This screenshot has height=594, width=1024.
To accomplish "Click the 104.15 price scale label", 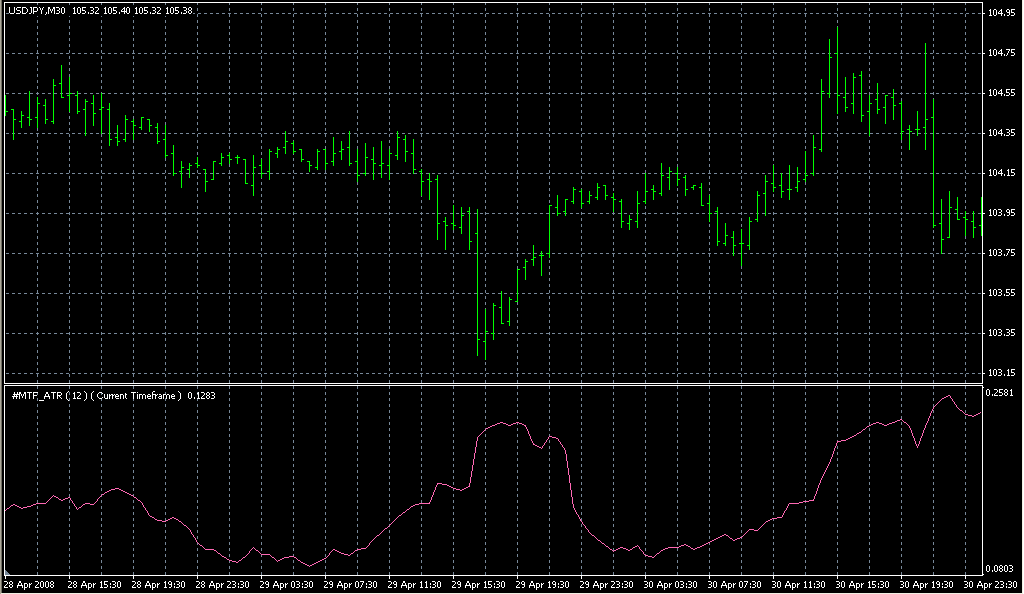I will pos(1001,173).
